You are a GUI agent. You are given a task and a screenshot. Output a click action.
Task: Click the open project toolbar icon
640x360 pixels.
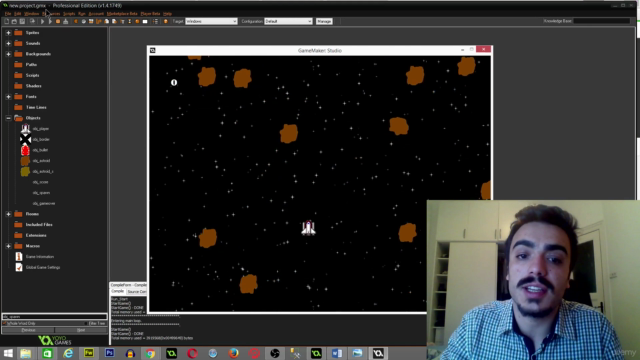pos(14,21)
